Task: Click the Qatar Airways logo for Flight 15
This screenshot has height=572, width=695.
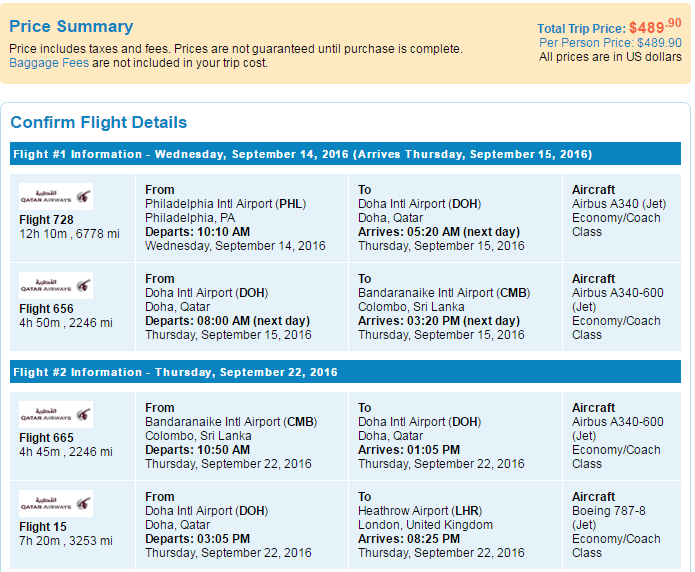Action: coord(56,503)
